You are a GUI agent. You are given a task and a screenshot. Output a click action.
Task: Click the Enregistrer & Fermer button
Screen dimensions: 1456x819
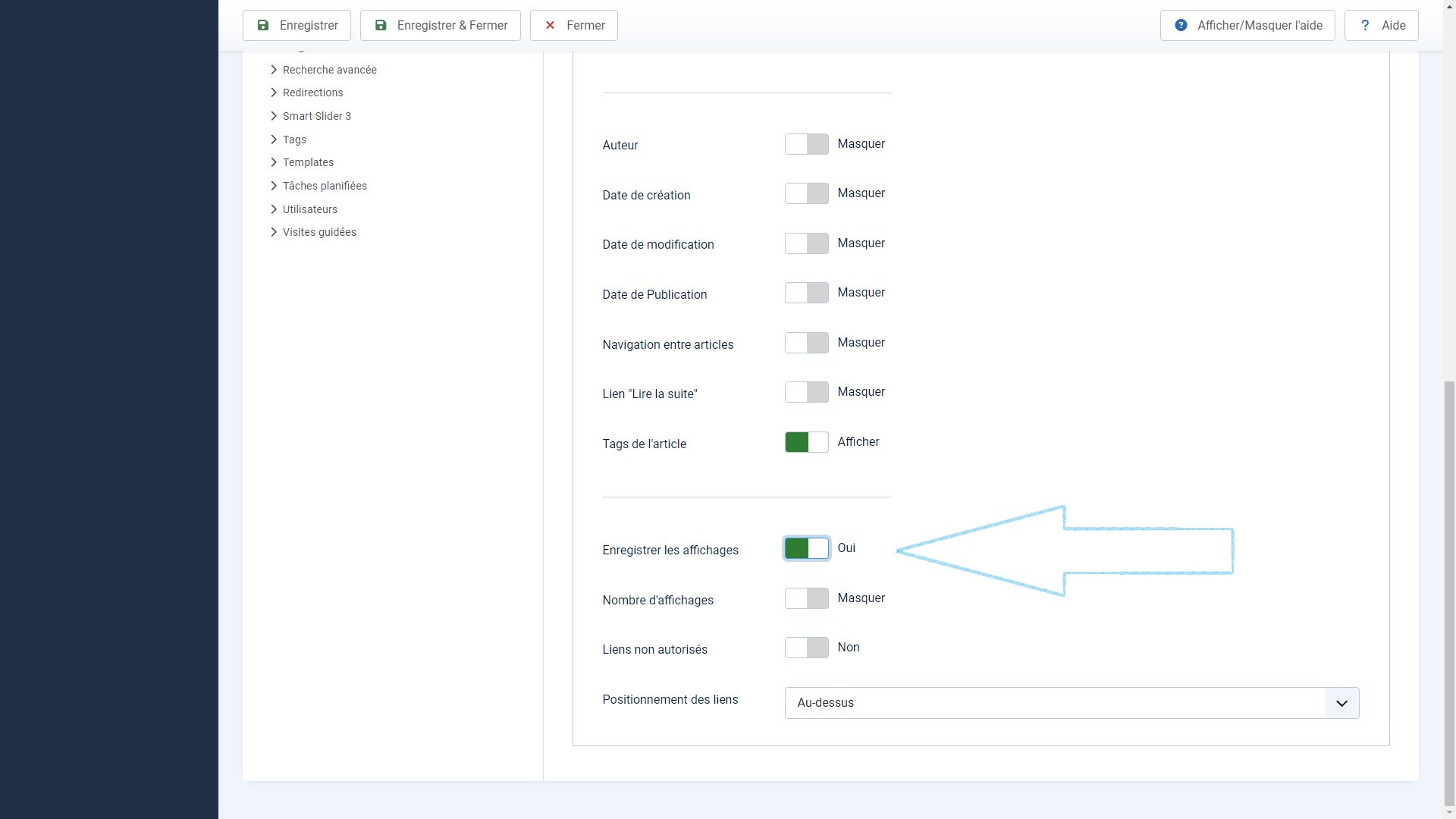[440, 25]
